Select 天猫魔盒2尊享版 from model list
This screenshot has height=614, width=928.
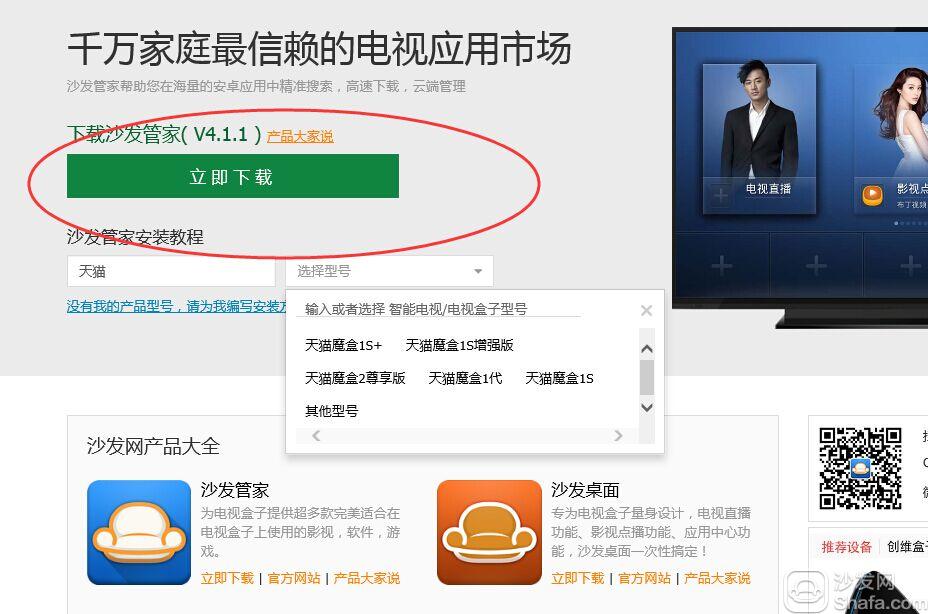click(355, 378)
